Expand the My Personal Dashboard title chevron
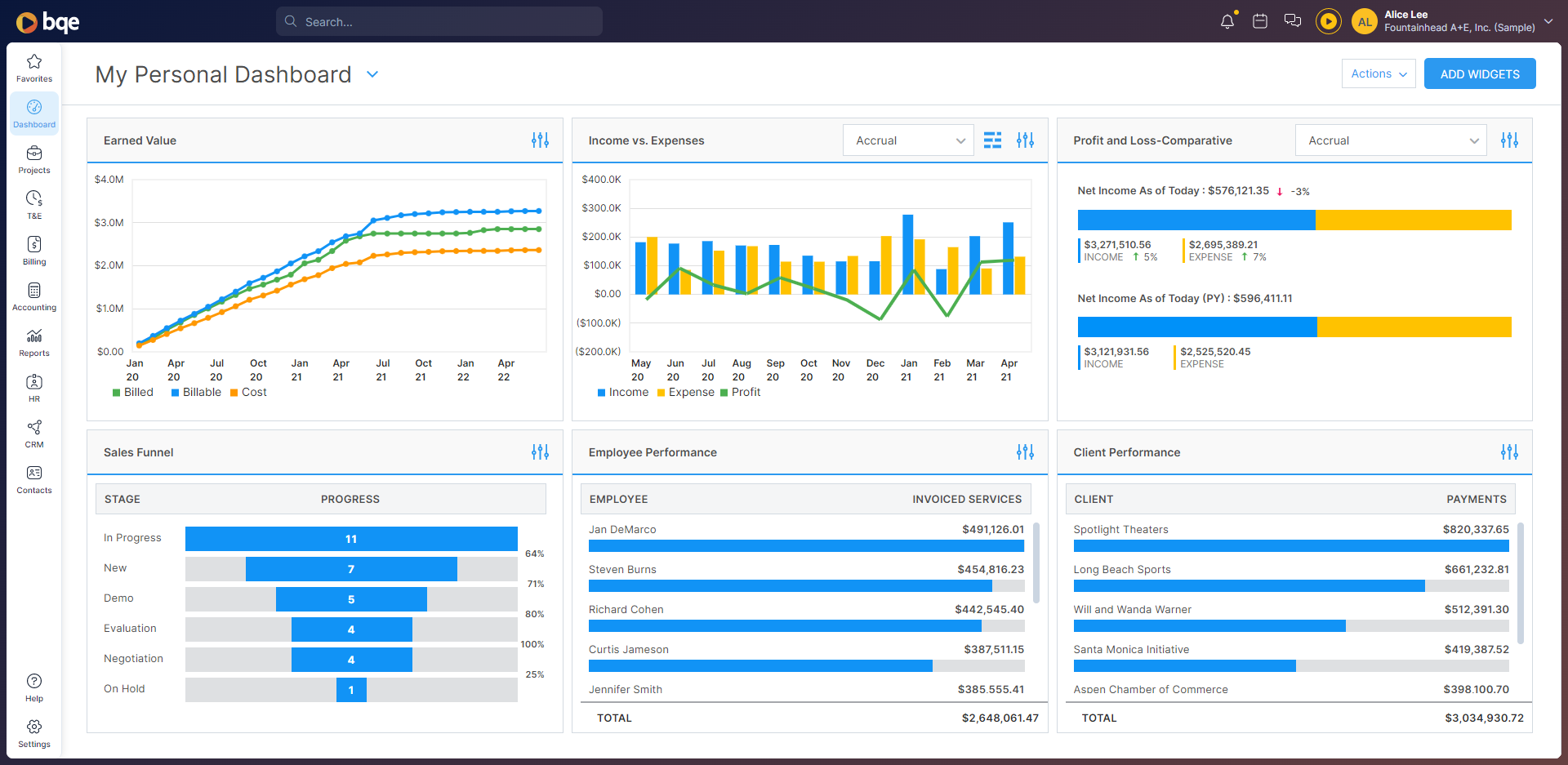The height and width of the screenshot is (765, 1568). [372, 74]
